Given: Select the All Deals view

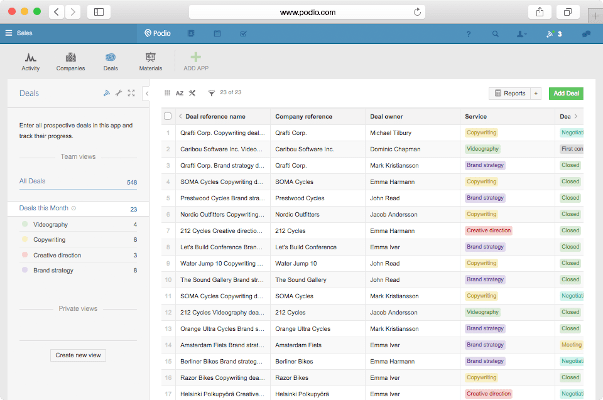Looking at the screenshot, I should 78,181.
